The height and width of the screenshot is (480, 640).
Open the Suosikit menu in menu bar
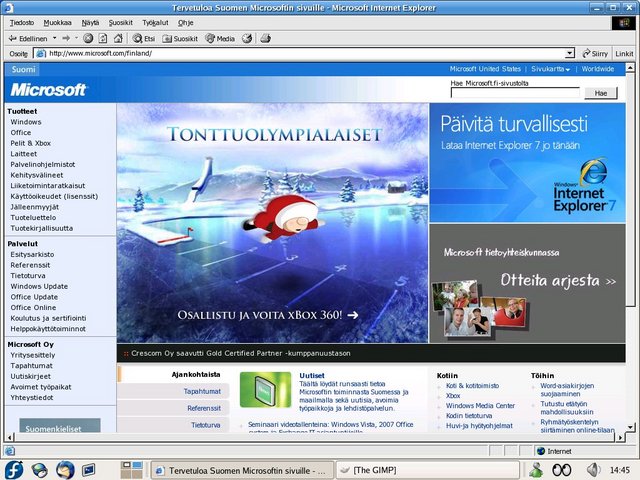pyautogui.click(x=120, y=23)
